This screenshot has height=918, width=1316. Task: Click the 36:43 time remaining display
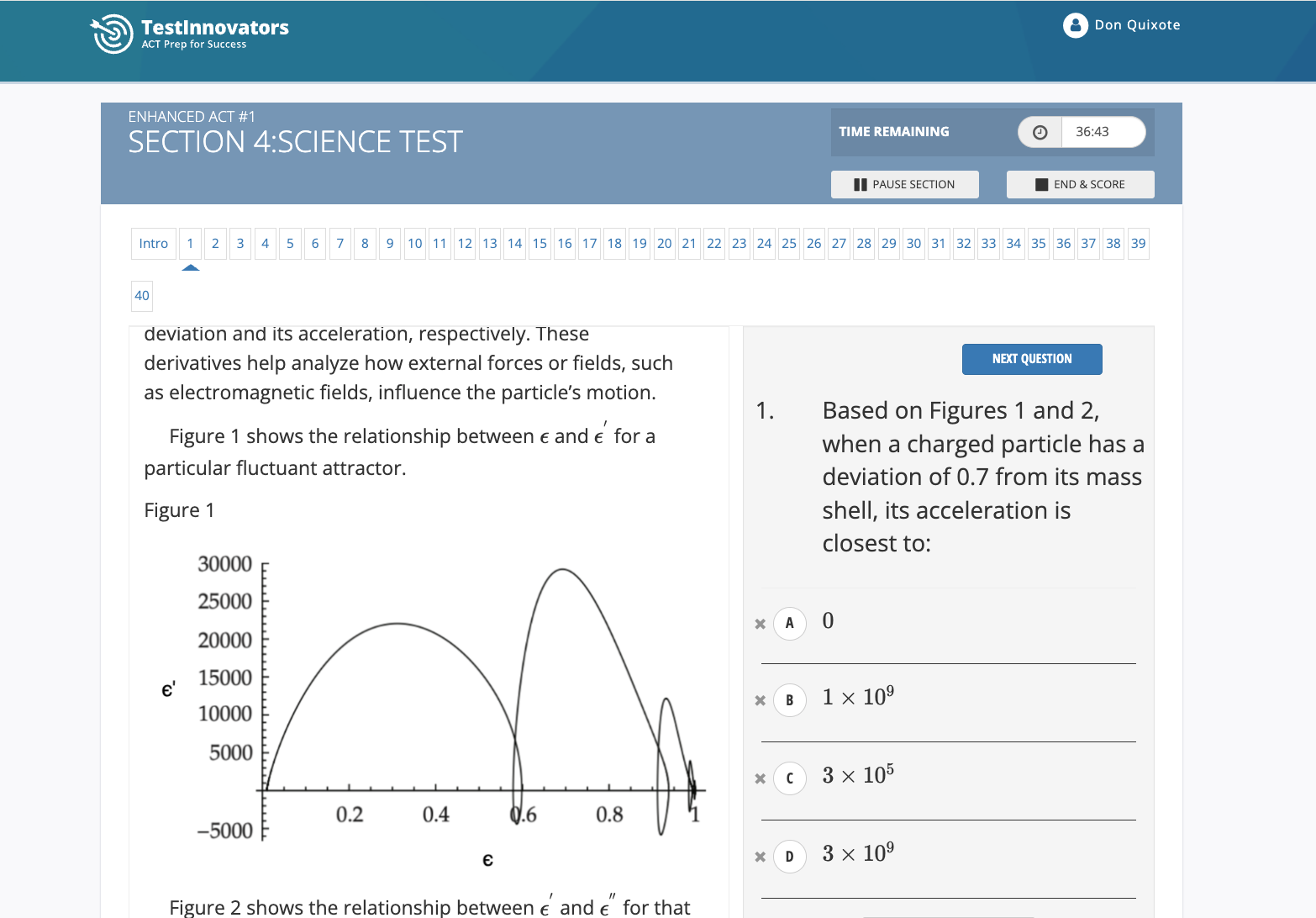click(1092, 132)
